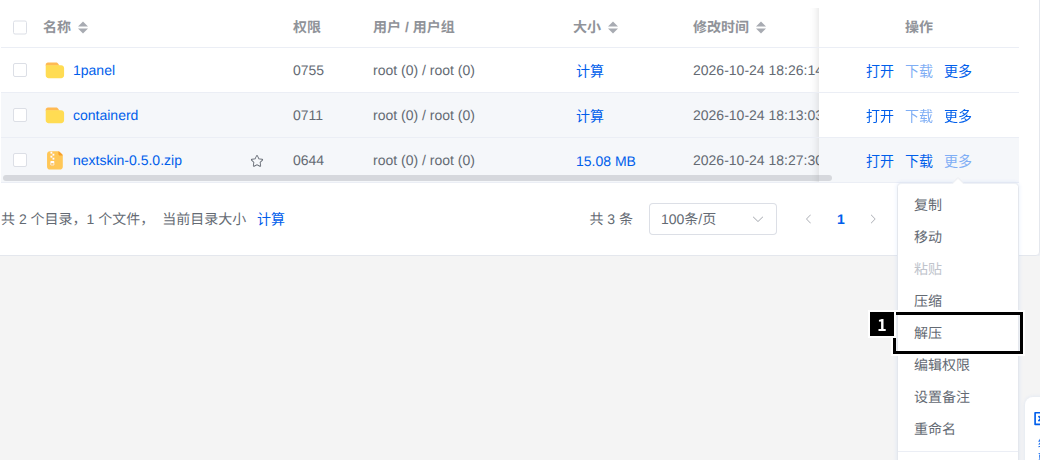Image resolution: width=1040 pixels, height=460 pixels.
Task: Choose 编辑权限 from the context menu
Action: pyautogui.click(x=957, y=365)
